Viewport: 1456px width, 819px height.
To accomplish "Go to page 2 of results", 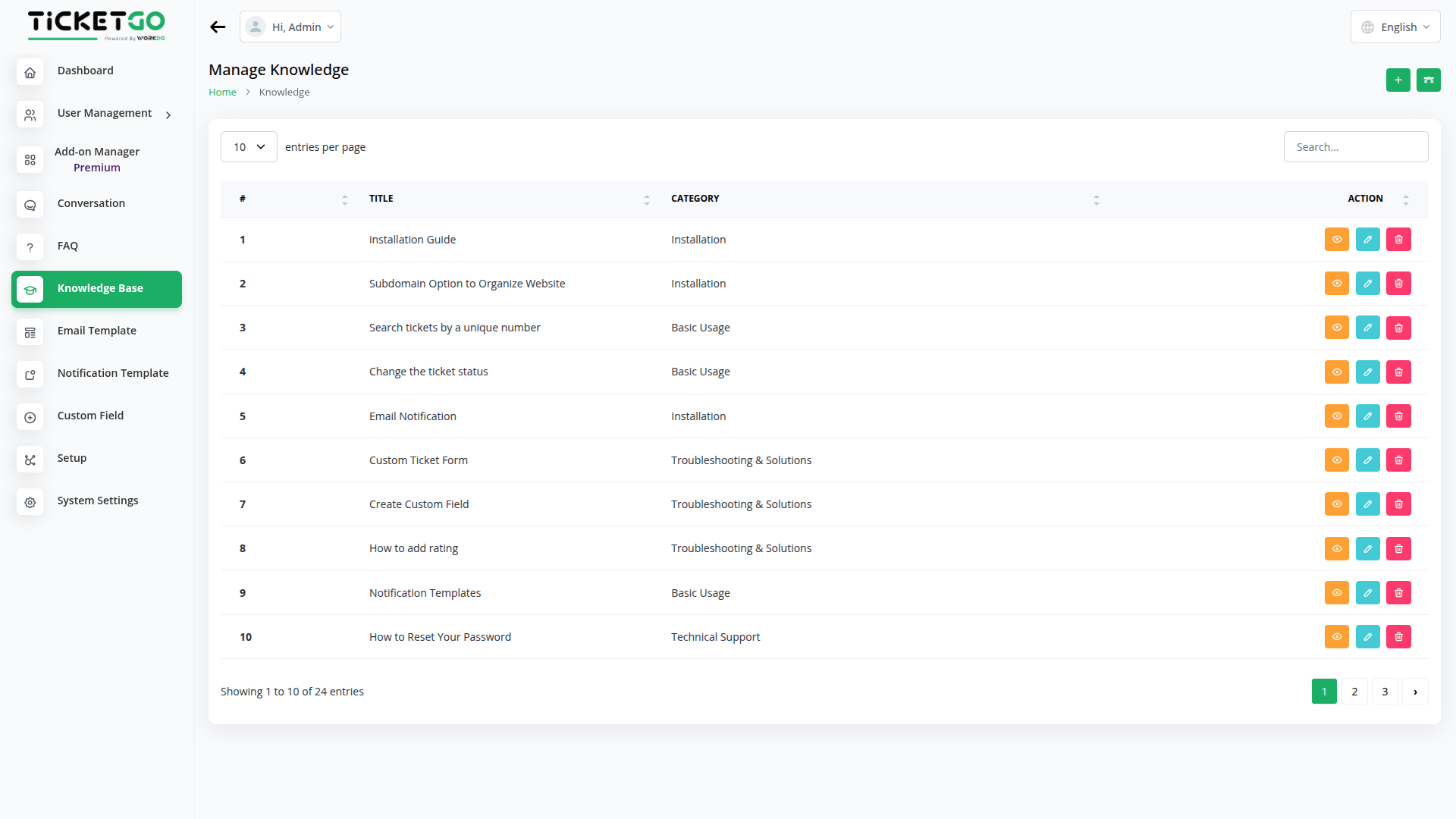I will click(x=1354, y=692).
